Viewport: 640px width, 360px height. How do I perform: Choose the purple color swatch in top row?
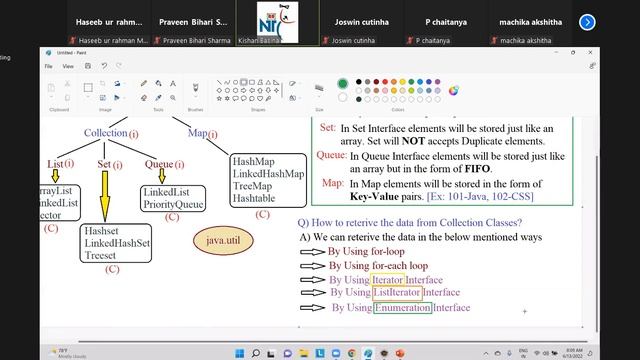(438, 82)
